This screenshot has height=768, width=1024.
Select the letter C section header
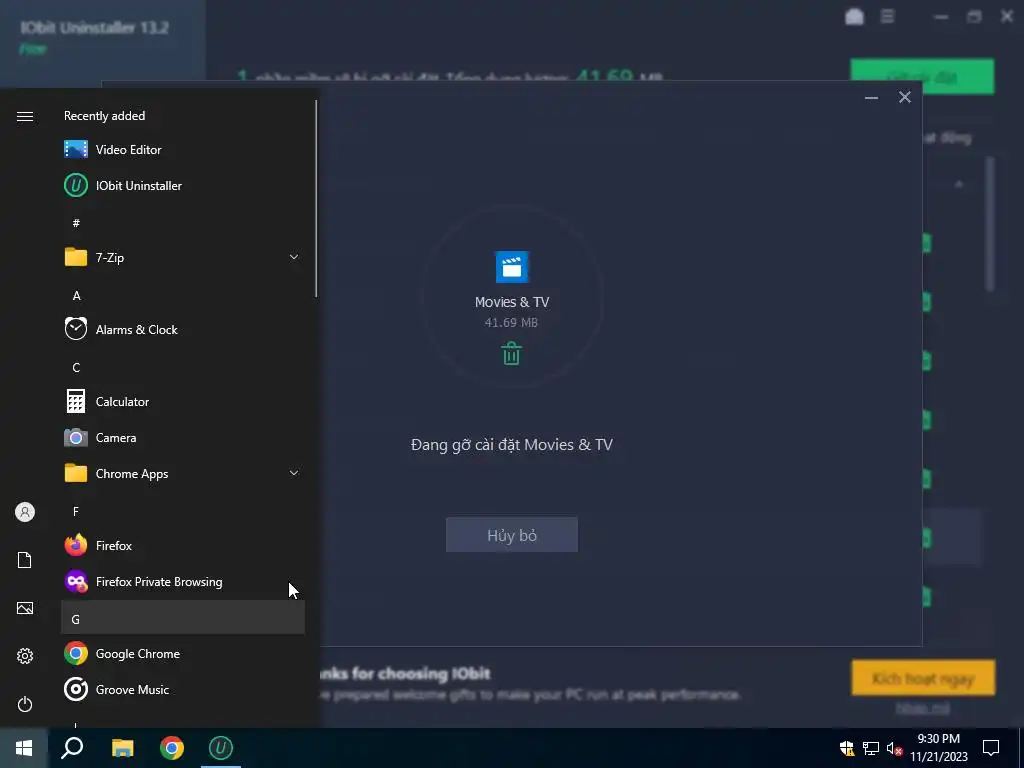[x=183, y=367]
